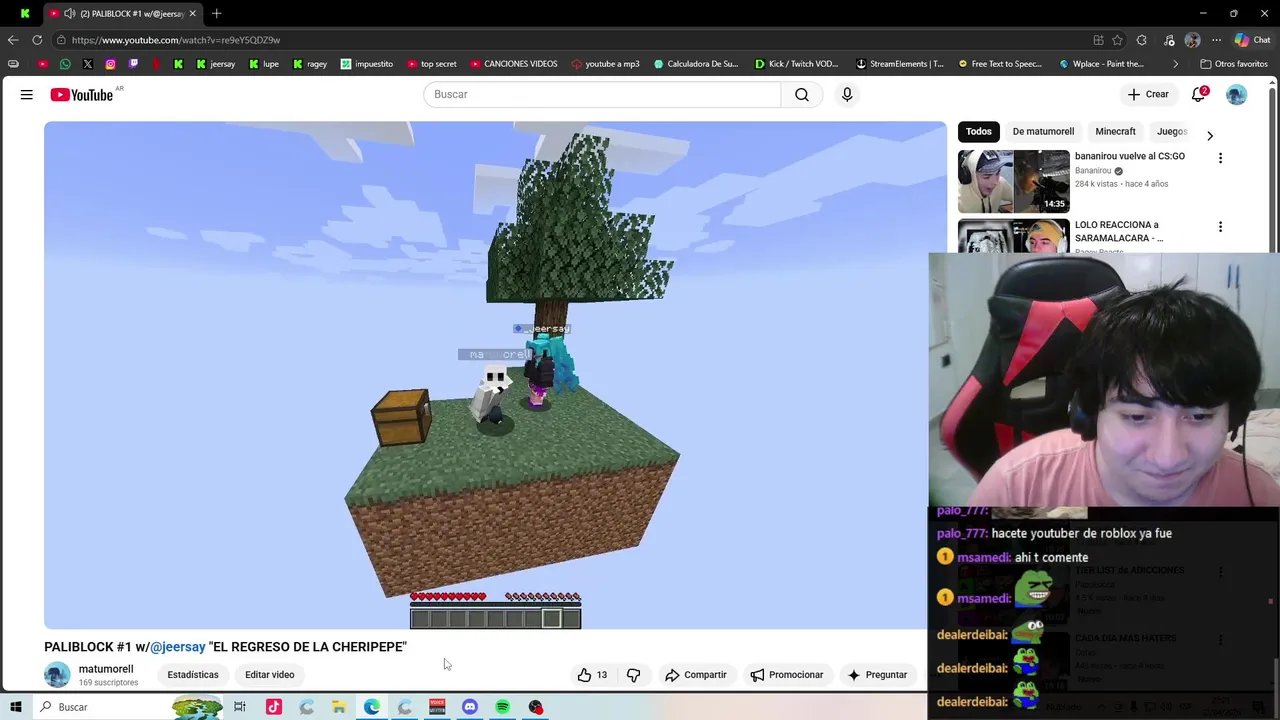The width and height of the screenshot is (1280, 720).
Task: Go back with the browser back arrow
Action: pyautogui.click(x=12, y=40)
